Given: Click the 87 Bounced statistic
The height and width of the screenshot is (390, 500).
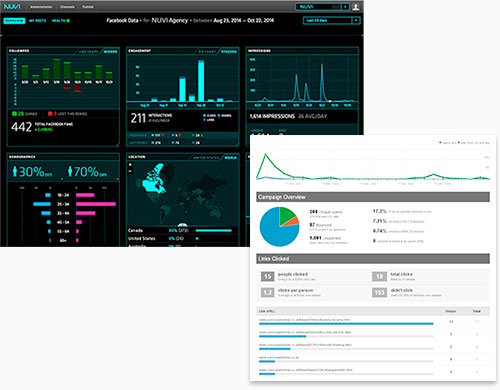Looking at the screenshot, I should [x=320, y=225].
